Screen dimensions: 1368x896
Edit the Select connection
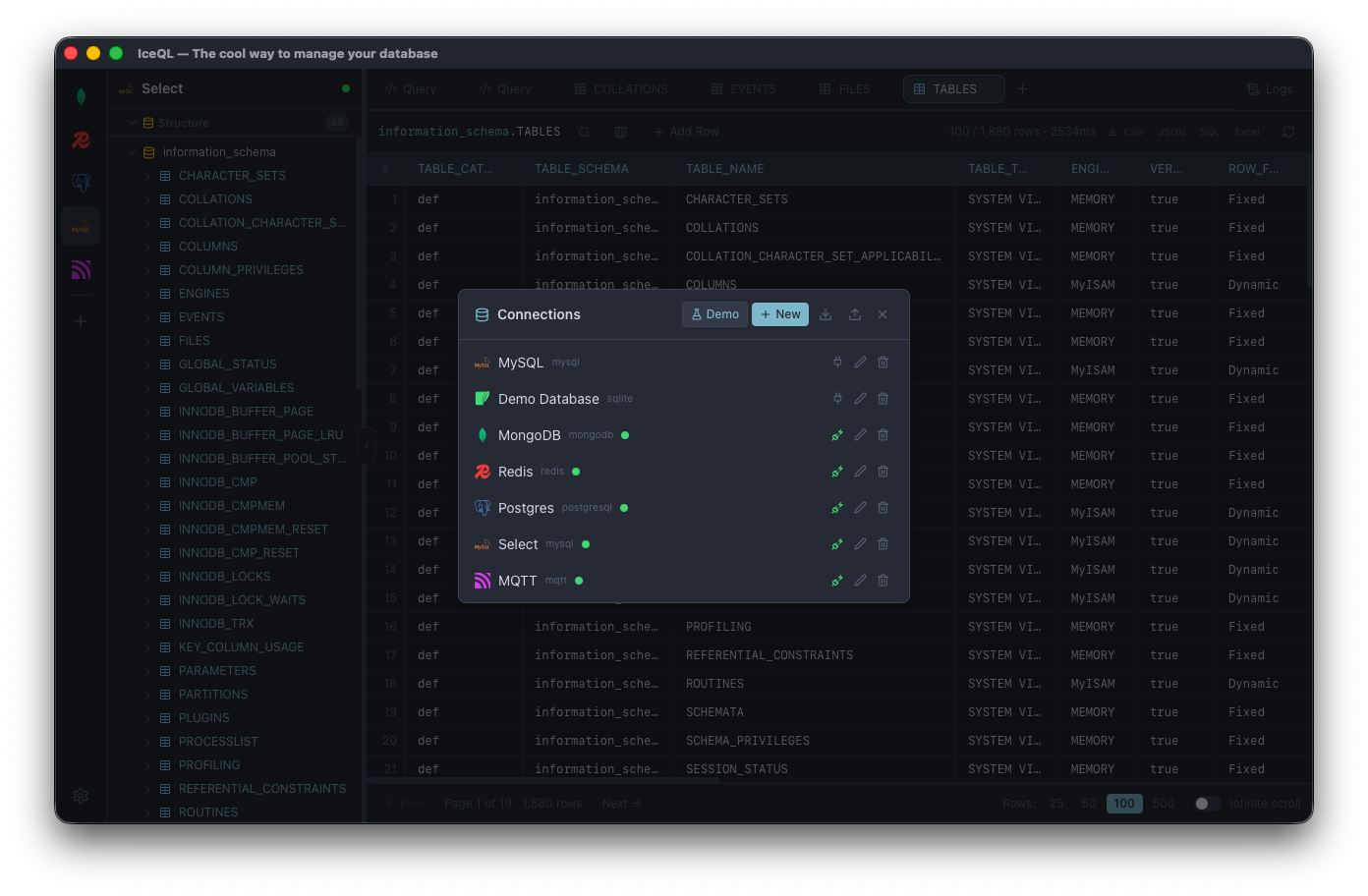[x=860, y=544]
